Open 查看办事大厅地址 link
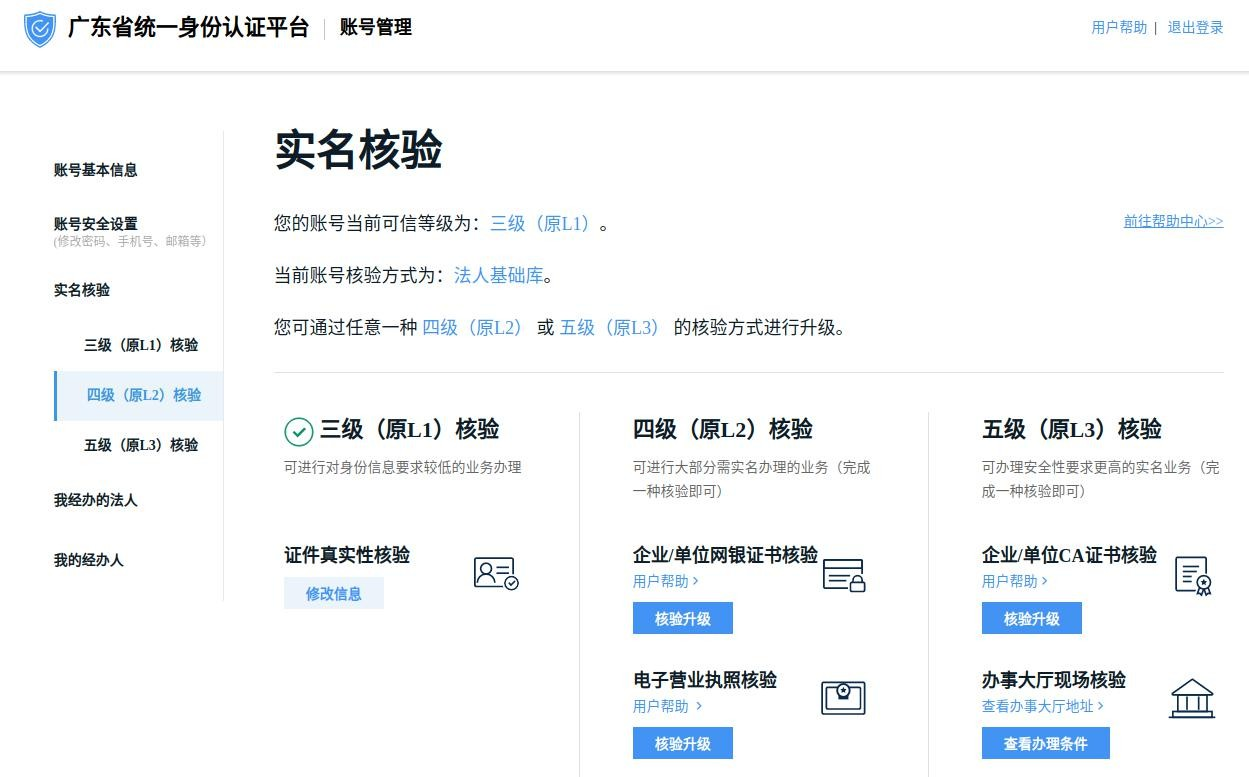1249x777 pixels. coord(1042,706)
